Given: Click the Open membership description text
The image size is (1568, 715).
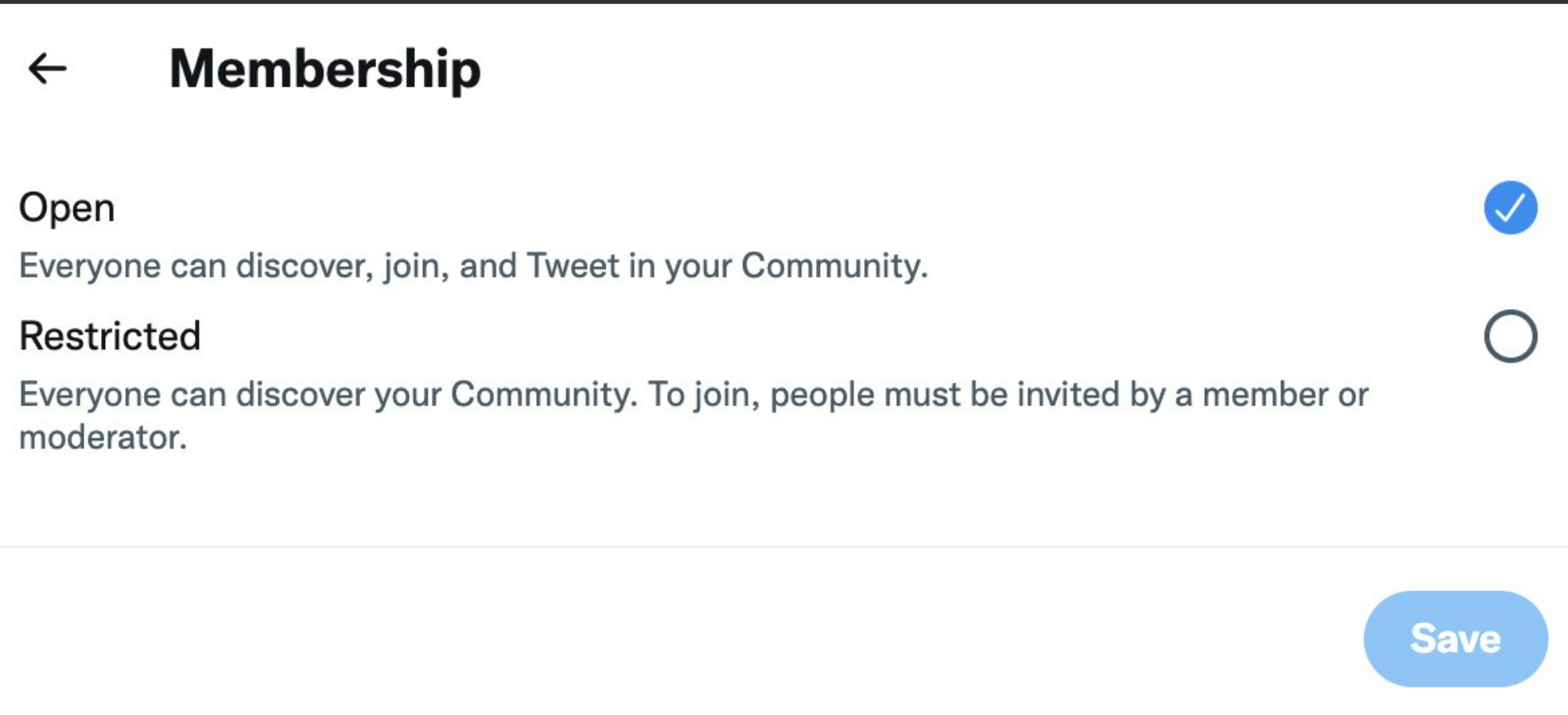Looking at the screenshot, I should (x=473, y=266).
